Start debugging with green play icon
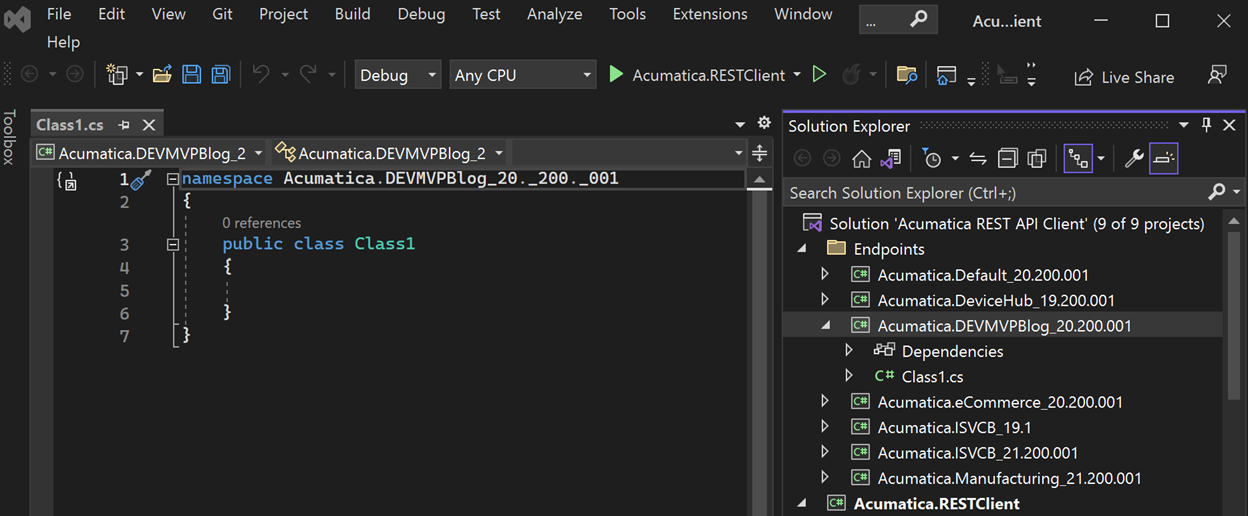Screen dimensions: 1248x516 click(x=616, y=75)
